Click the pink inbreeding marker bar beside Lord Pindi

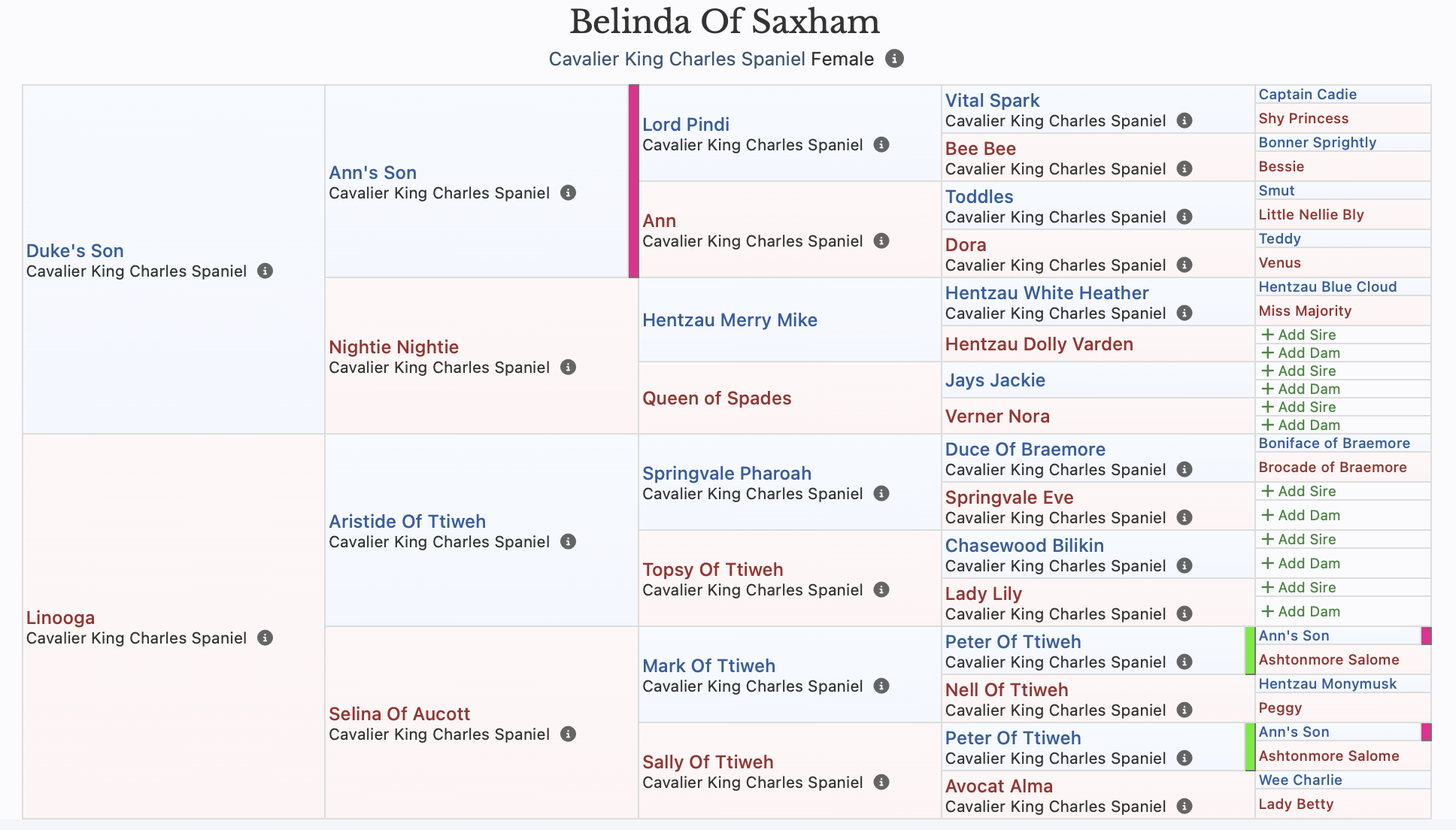pyautogui.click(x=633, y=181)
